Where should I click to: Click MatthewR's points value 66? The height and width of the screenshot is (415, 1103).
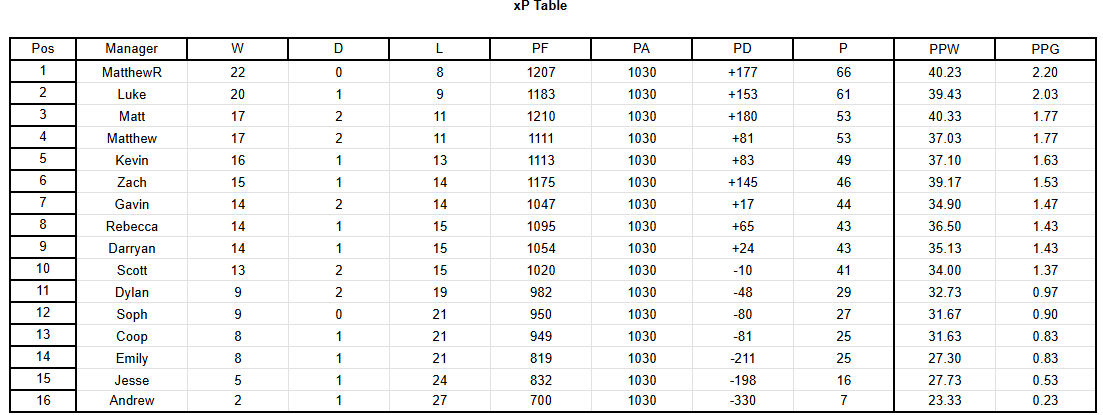tap(843, 72)
